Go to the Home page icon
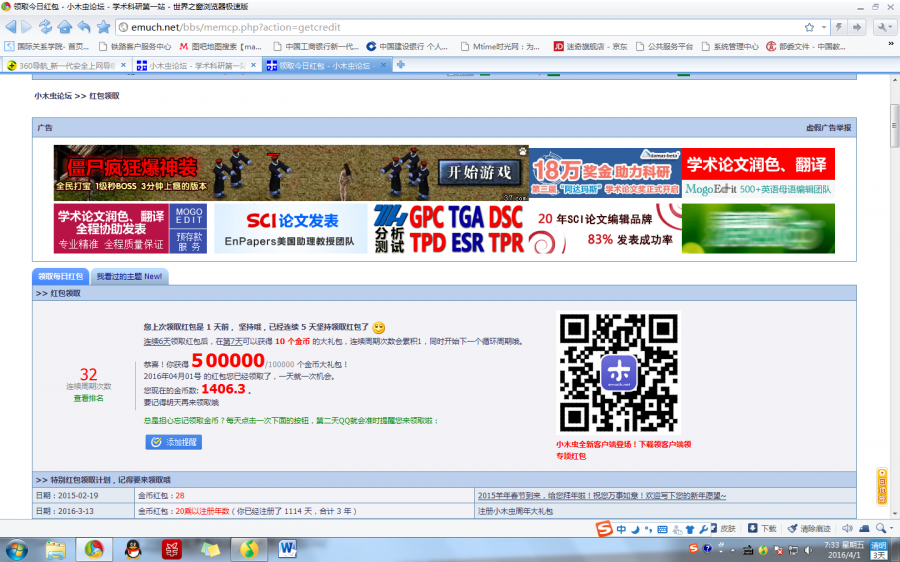Screen dimensions: 900x562 [x=65, y=27]
